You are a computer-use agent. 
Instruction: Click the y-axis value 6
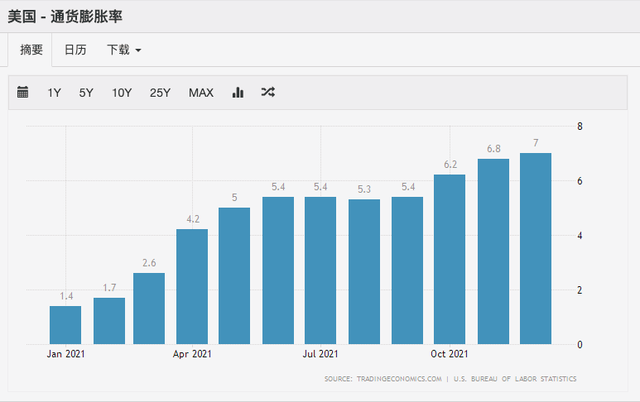tap(580, 181)
